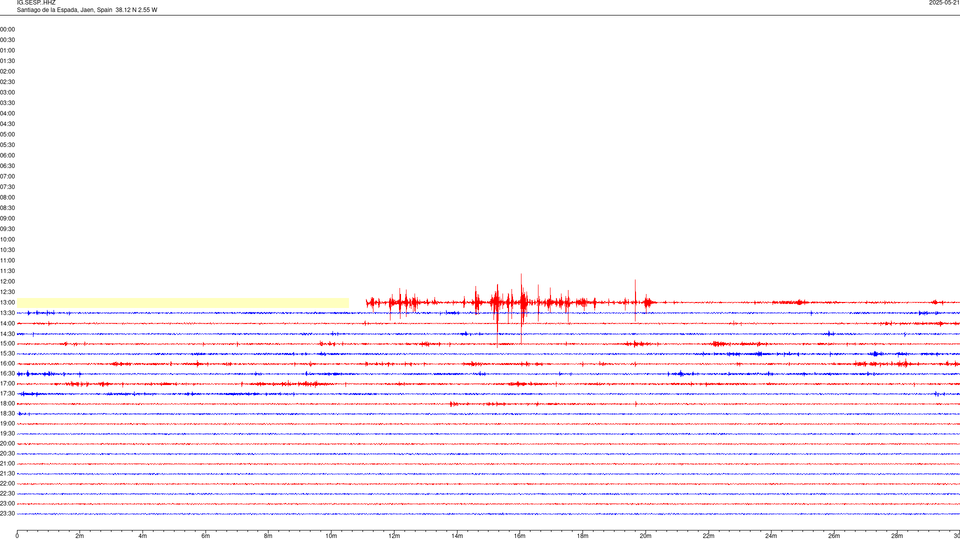Click the 06:30 time label
Viewport: 960px width, 540px height.
tap(7, 165)
